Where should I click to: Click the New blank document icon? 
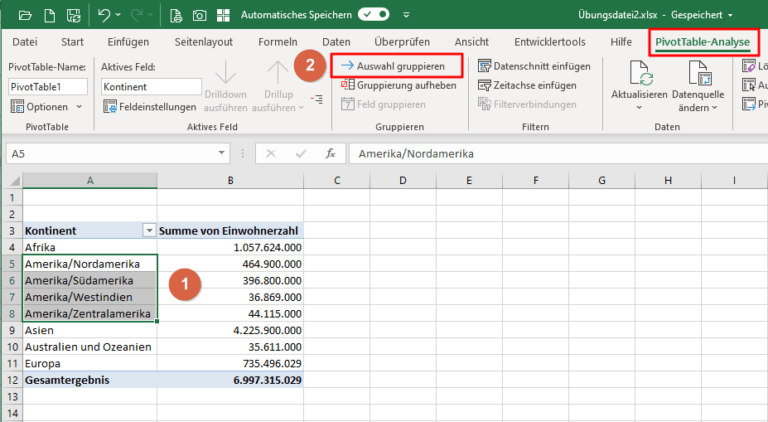tap(49, 15)
